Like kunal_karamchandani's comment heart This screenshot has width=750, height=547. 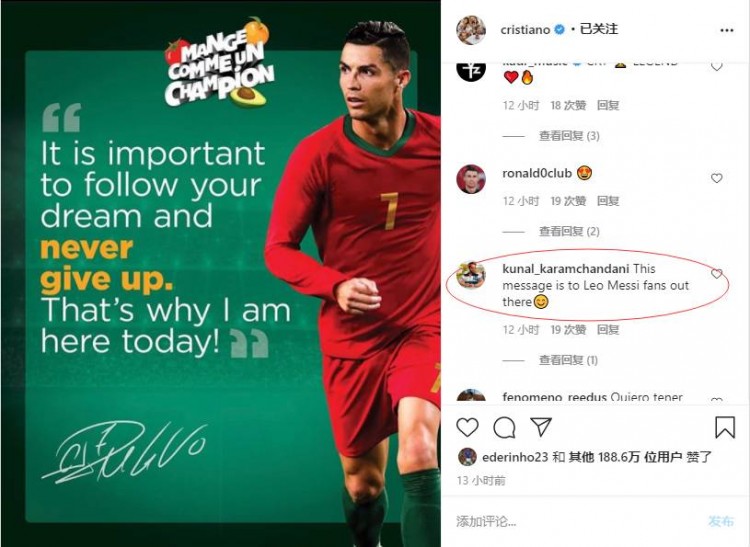(x=716, y=274)
